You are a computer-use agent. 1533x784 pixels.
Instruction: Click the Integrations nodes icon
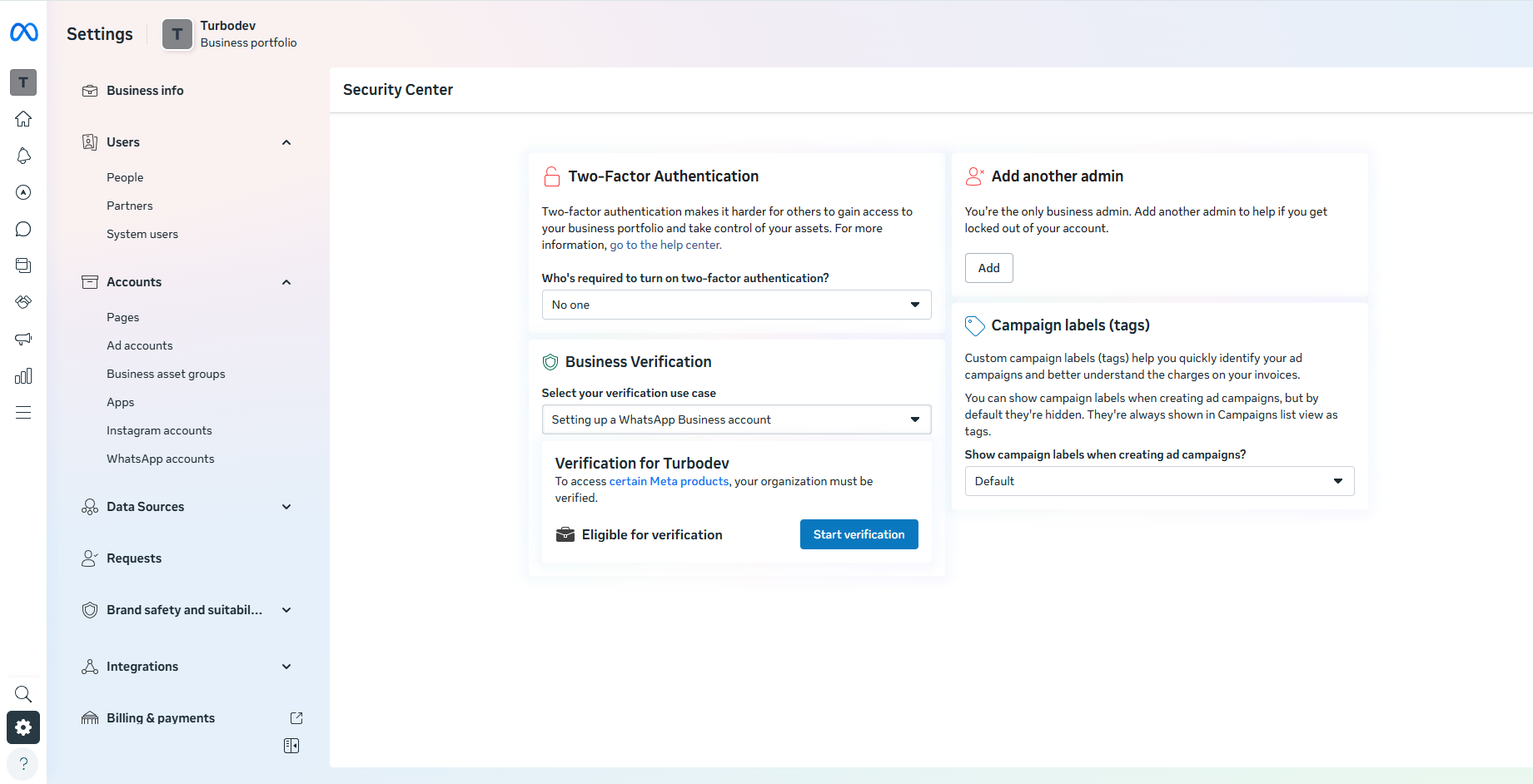point(90,667)
